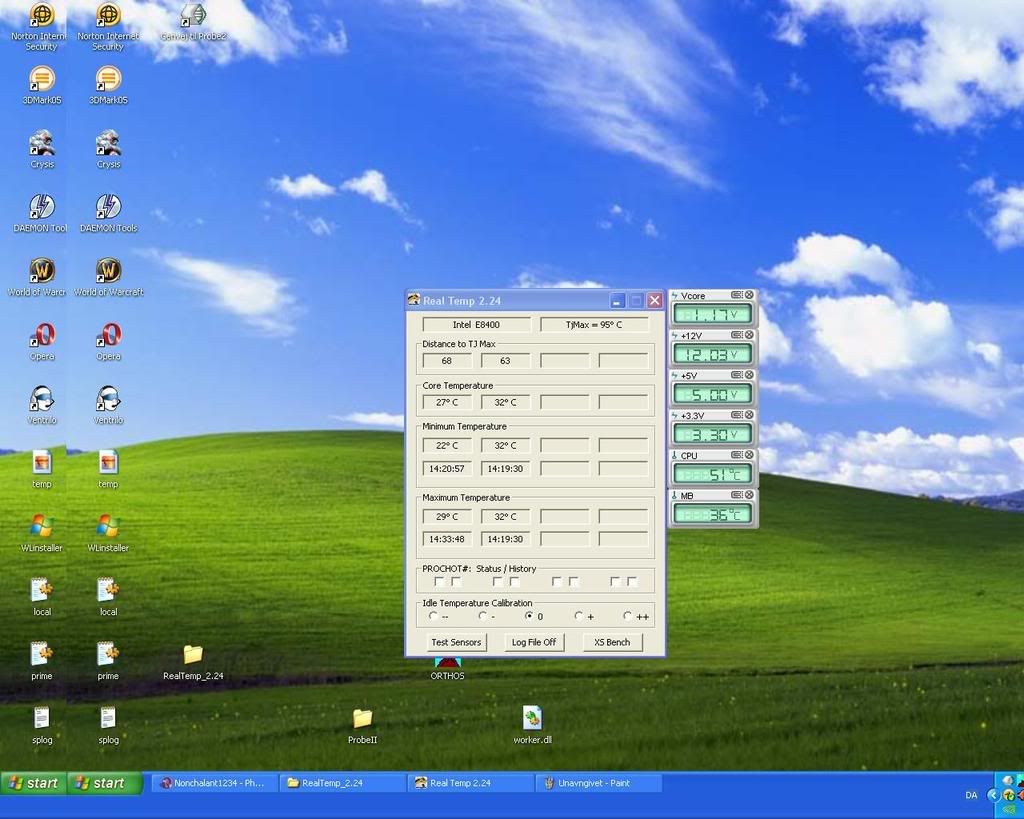Close the +3.3V monitor widget

tap(749, 415)
